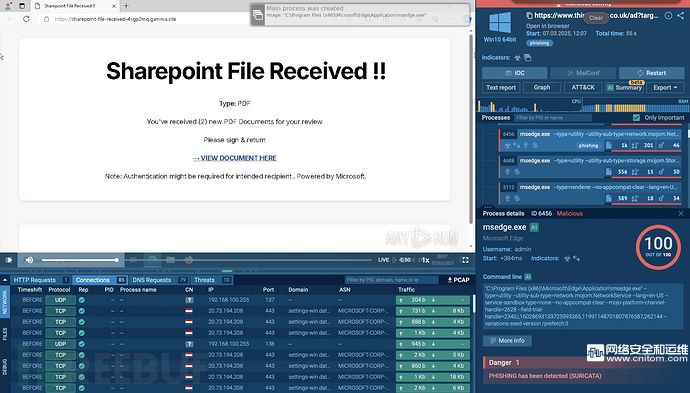Viewport: 690px width, 393px height.
Task: Open the ATT&CK matrix view
Action: coord(583,88)
